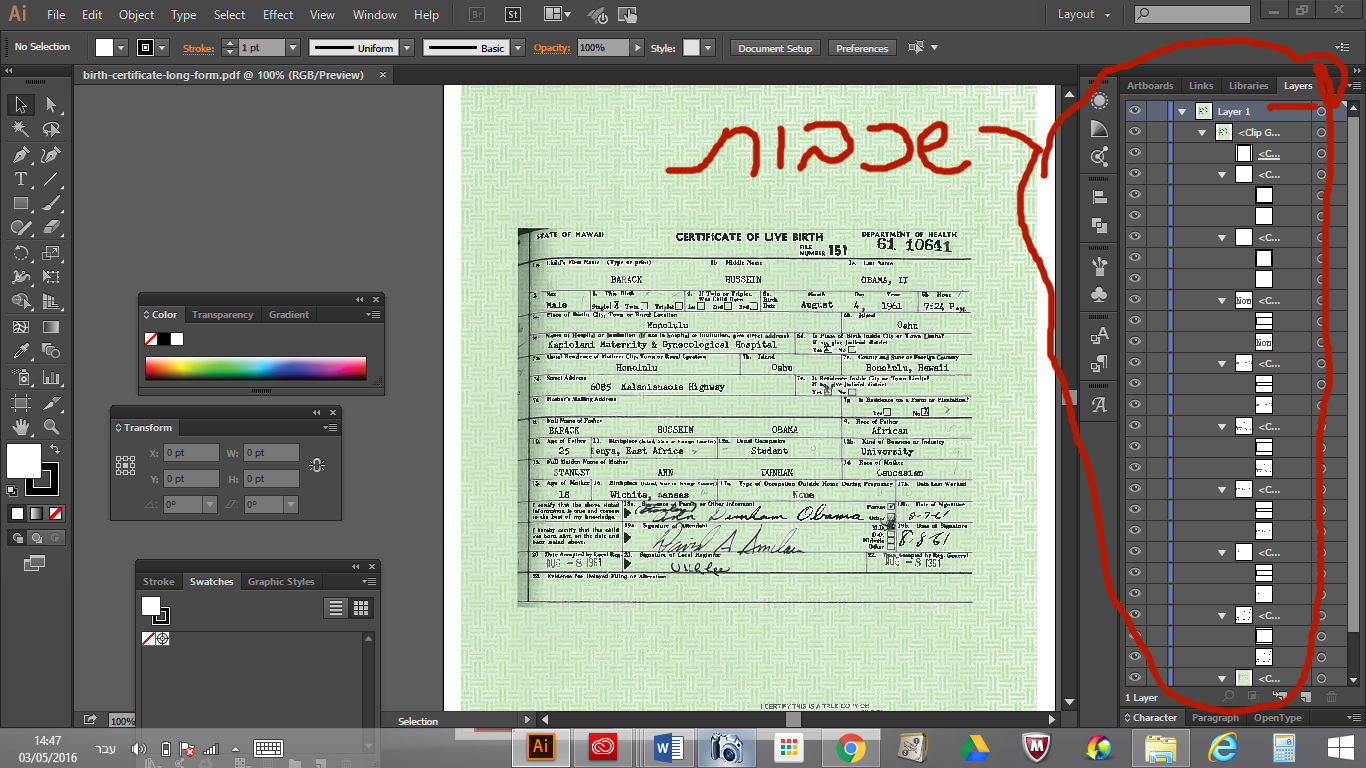The width and height of the screenshot is (1366, 768).
Task: Click the color spectrum bar in Color panel
Action: pyautogui.click(x=256, y=368)
